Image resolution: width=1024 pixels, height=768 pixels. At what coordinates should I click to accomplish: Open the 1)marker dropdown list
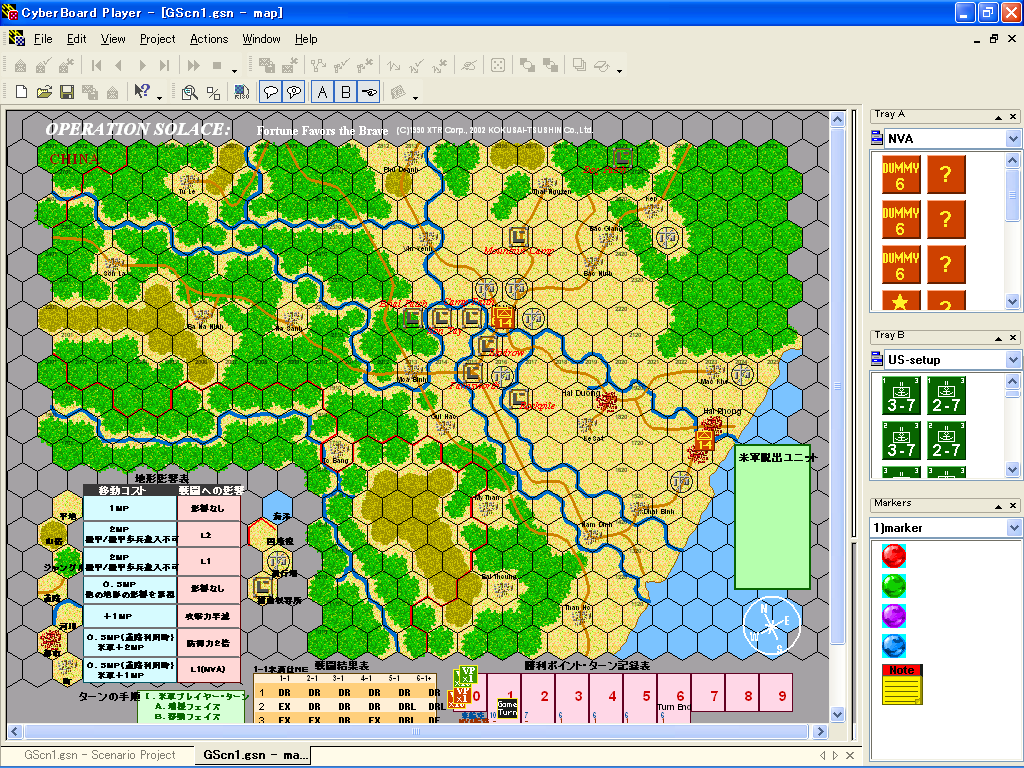point(1013,527)
